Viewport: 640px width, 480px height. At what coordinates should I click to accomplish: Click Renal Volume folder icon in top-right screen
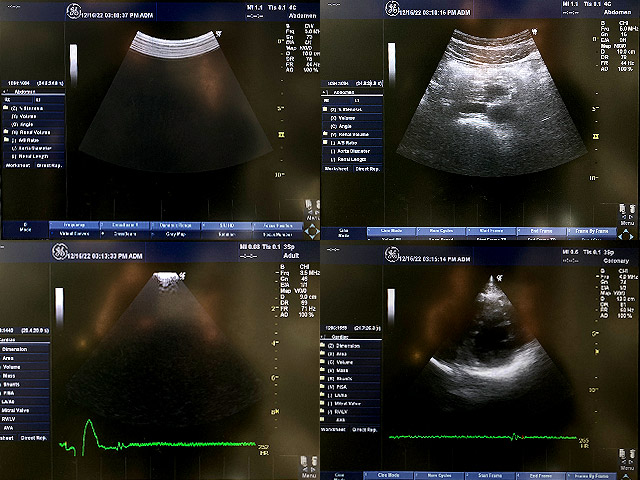[x=325, y=134]
